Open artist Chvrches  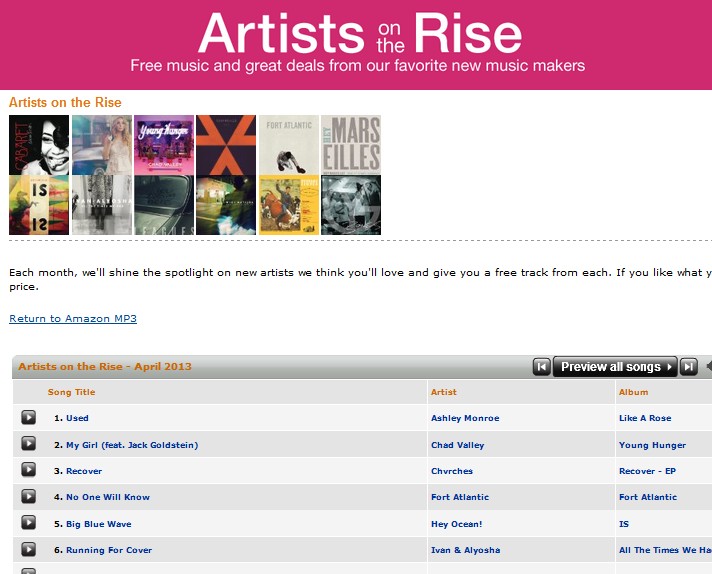(452, 471)
